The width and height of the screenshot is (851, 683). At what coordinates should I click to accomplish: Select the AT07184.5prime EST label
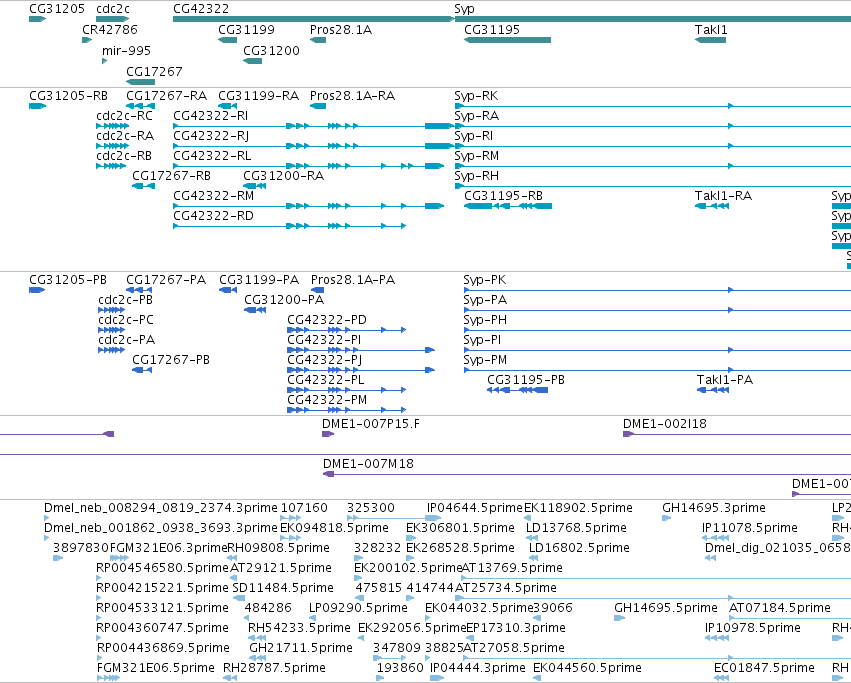(780, 609)
